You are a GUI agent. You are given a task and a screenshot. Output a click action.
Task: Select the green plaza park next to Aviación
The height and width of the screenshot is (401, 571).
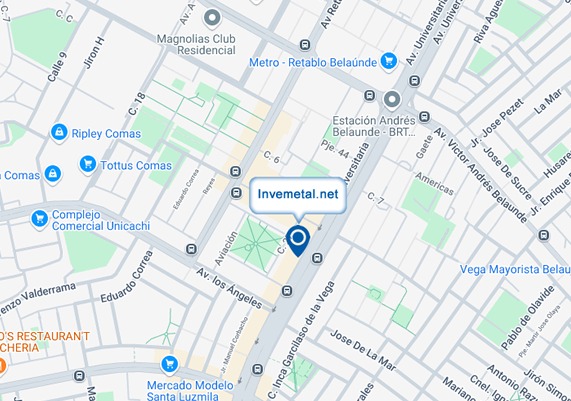pyautogui.click(x=256, y=243)
